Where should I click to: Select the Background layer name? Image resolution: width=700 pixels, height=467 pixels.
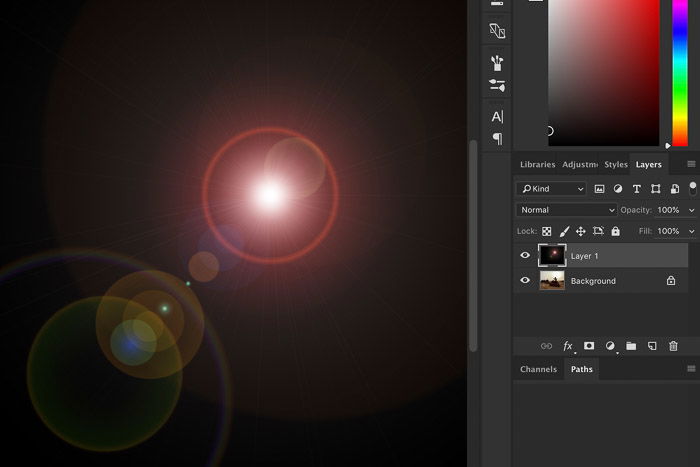click(x=593, y=281)
